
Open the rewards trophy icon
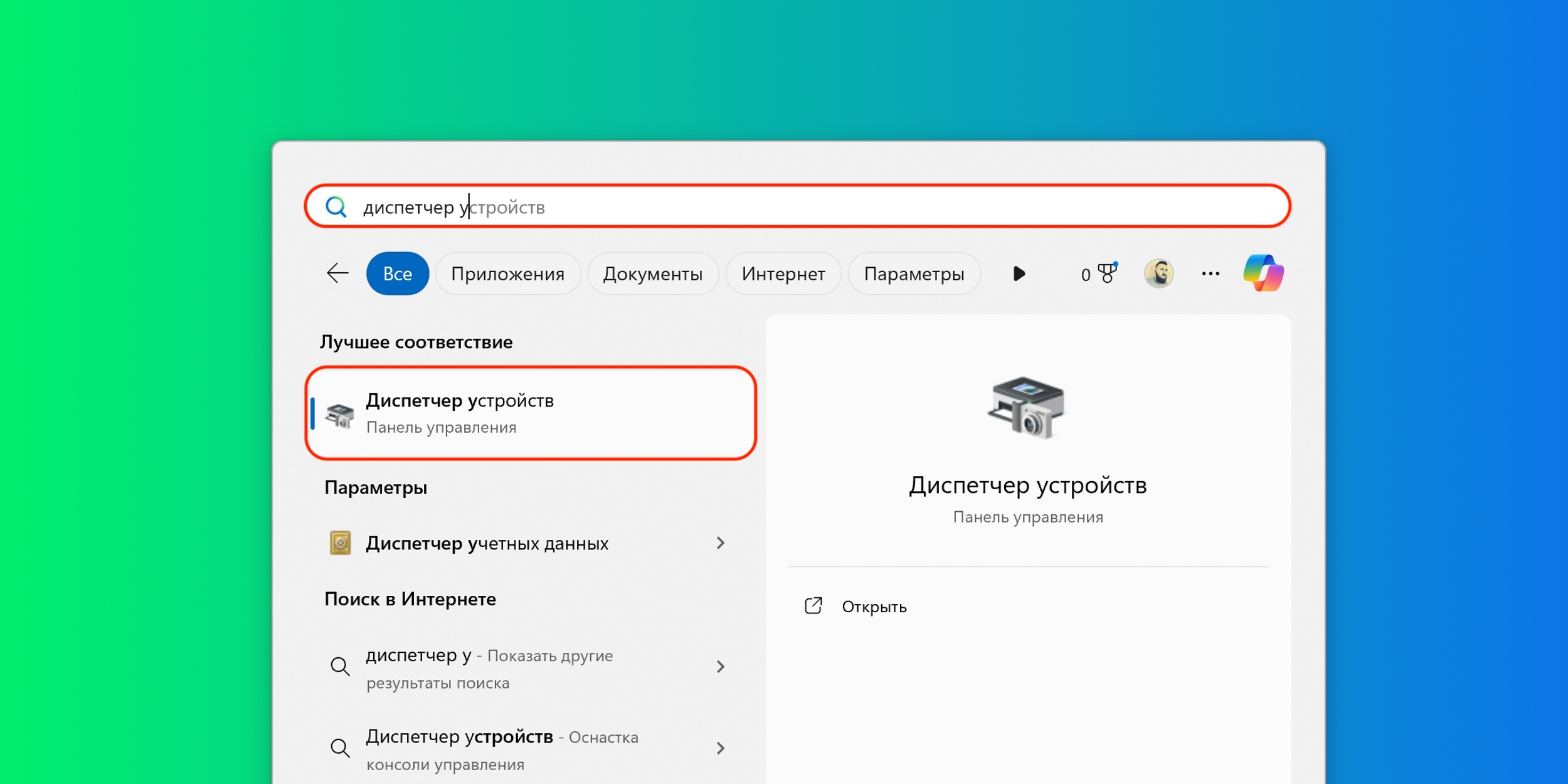tap(1108, 273)
